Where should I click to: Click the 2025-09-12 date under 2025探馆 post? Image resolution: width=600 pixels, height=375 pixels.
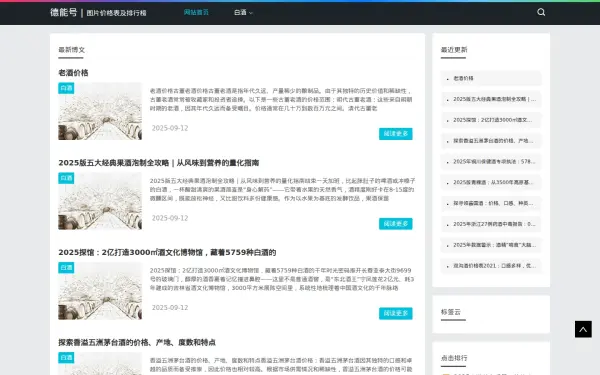click(170, 308)
